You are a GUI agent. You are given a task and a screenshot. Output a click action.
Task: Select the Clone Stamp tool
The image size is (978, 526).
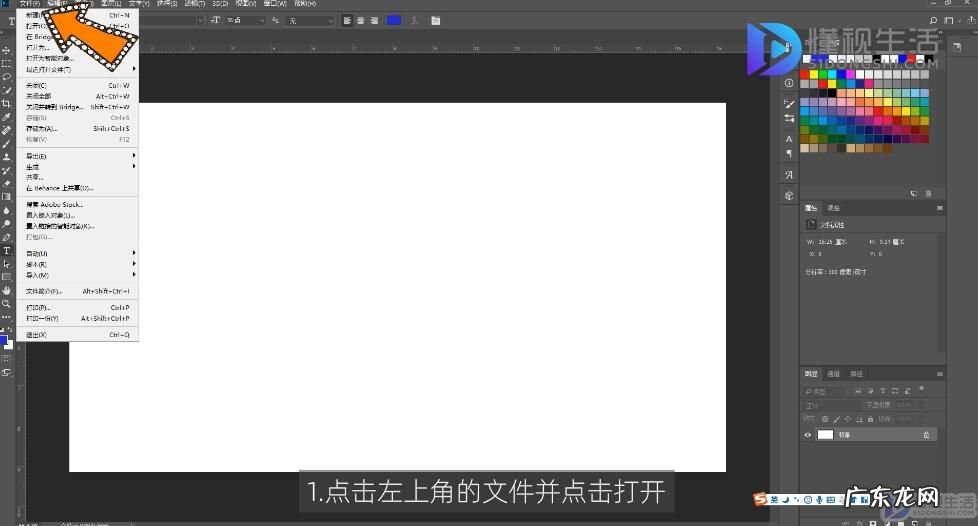(x=6, y=157)
